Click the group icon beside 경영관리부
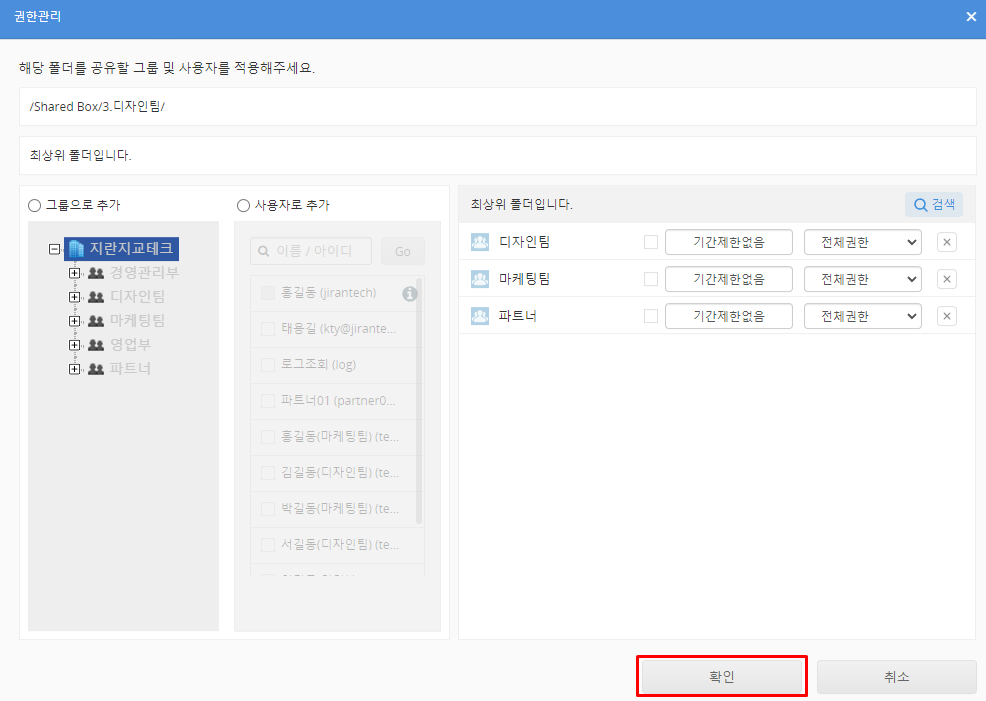Image resolution: width=986 pixels, height=701 pixels. [x=96, y=273]
